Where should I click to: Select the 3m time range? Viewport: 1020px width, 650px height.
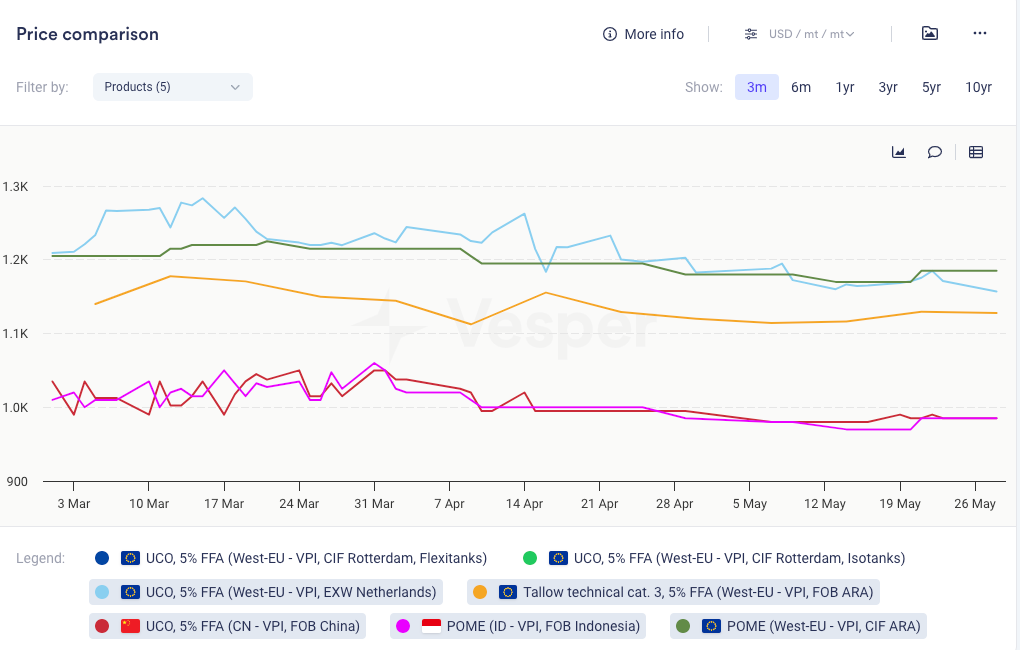[756, 87]
